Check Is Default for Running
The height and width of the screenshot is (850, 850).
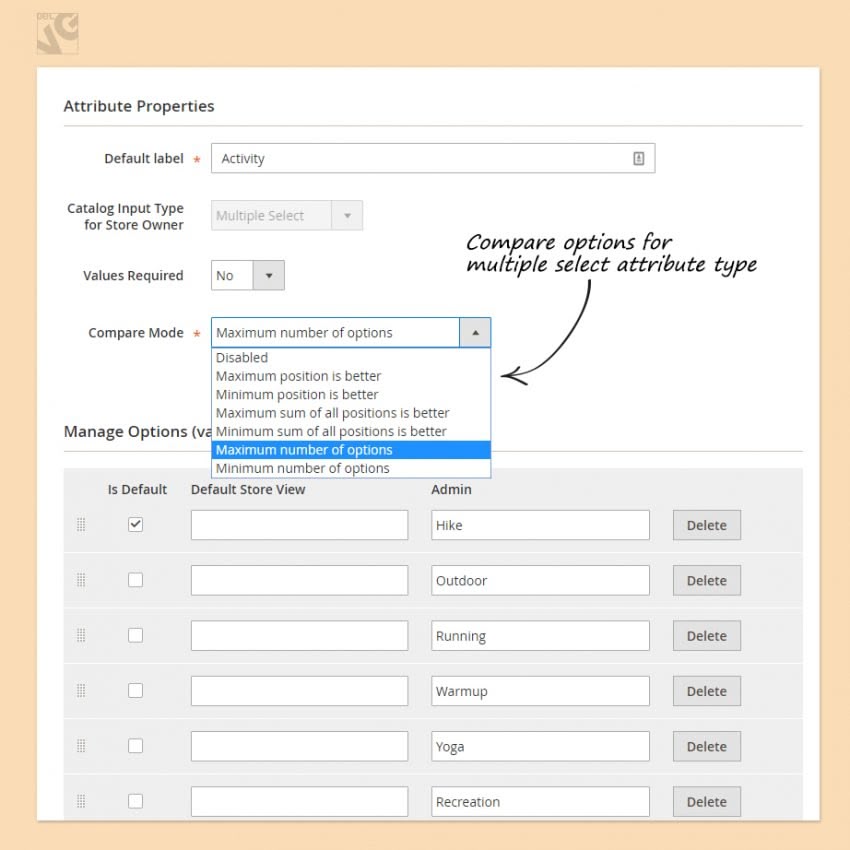(136, 635)
